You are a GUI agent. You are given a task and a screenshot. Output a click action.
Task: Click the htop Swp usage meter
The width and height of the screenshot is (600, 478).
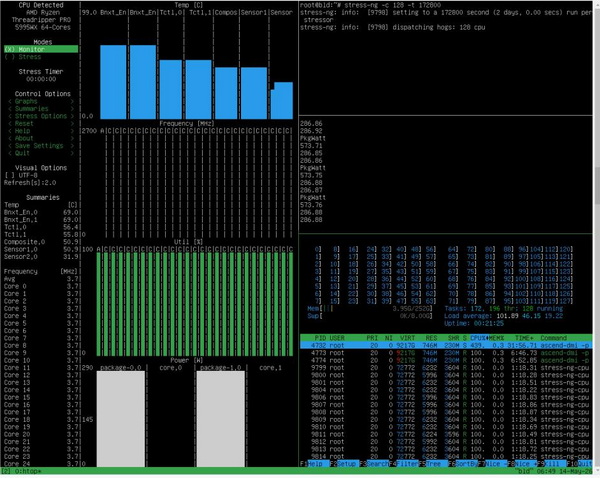(370, 316)
